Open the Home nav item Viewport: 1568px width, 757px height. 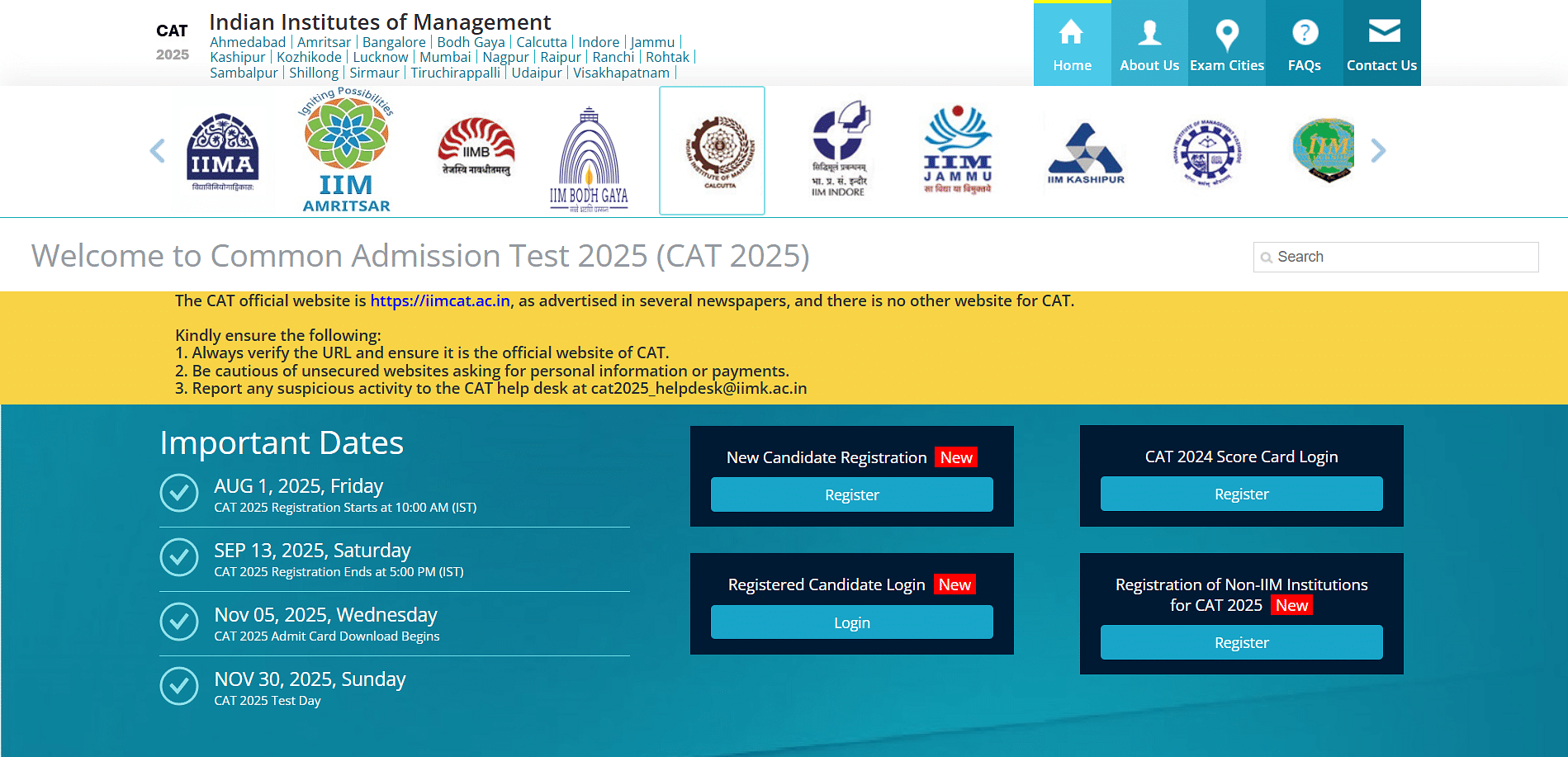point(1072,45)
